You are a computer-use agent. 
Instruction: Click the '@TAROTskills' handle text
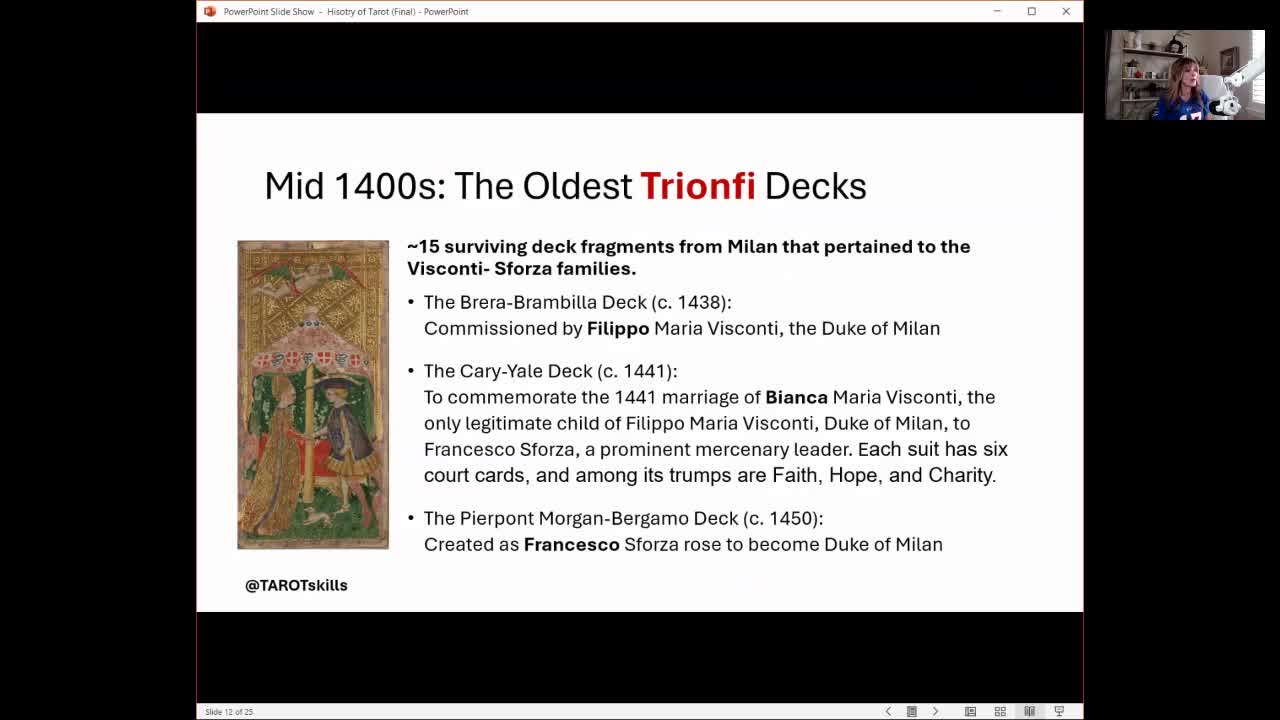pos(296,585)
